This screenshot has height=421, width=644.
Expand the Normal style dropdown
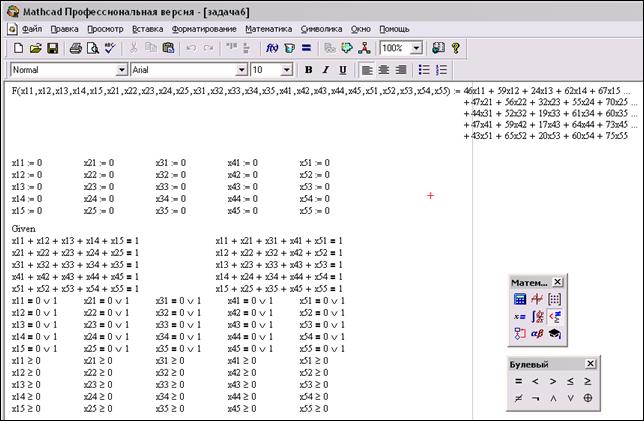pos(122,70)
